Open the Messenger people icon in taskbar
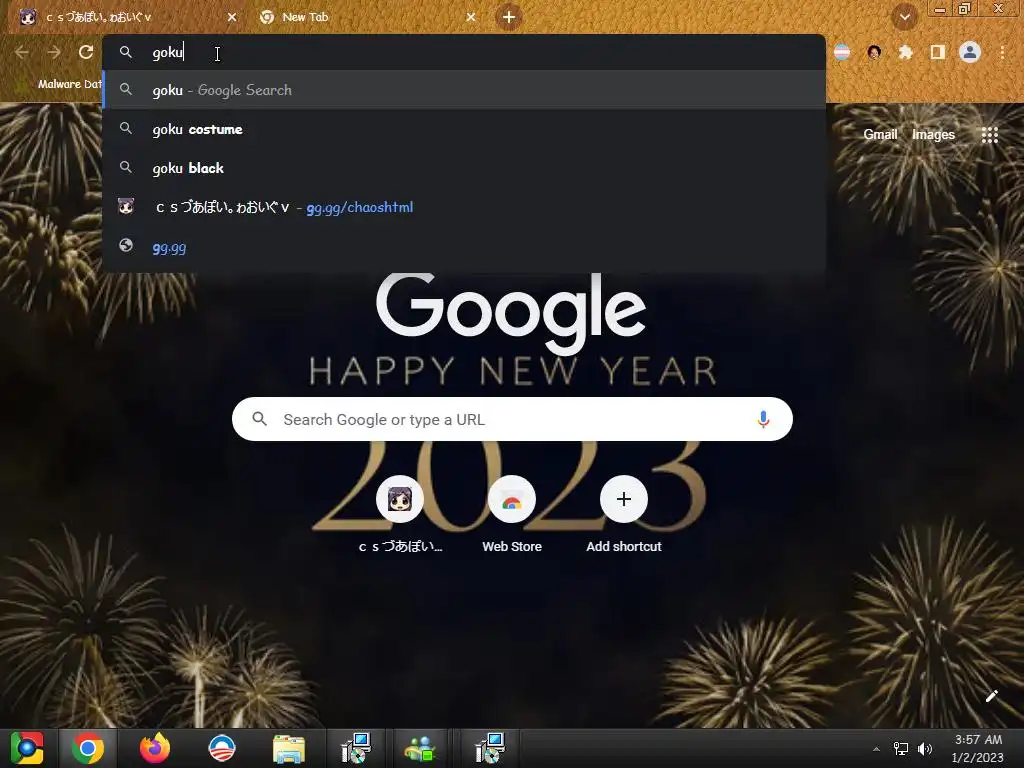This screenshot has height=768, width=1024. click(x=419, y=748)
